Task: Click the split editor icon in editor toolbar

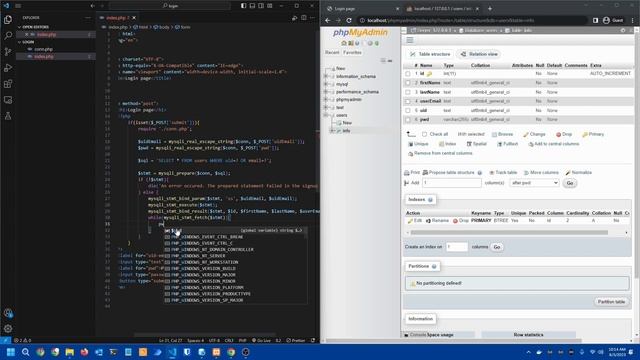Action: [x=304, y=18]
